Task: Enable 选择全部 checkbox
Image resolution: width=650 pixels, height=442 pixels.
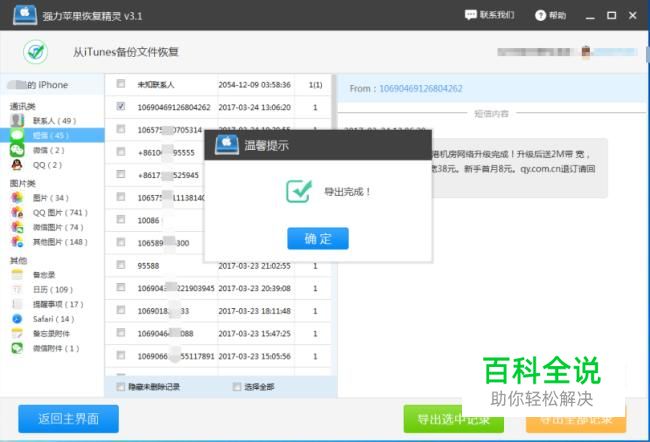Action: (x=237, y=387)
